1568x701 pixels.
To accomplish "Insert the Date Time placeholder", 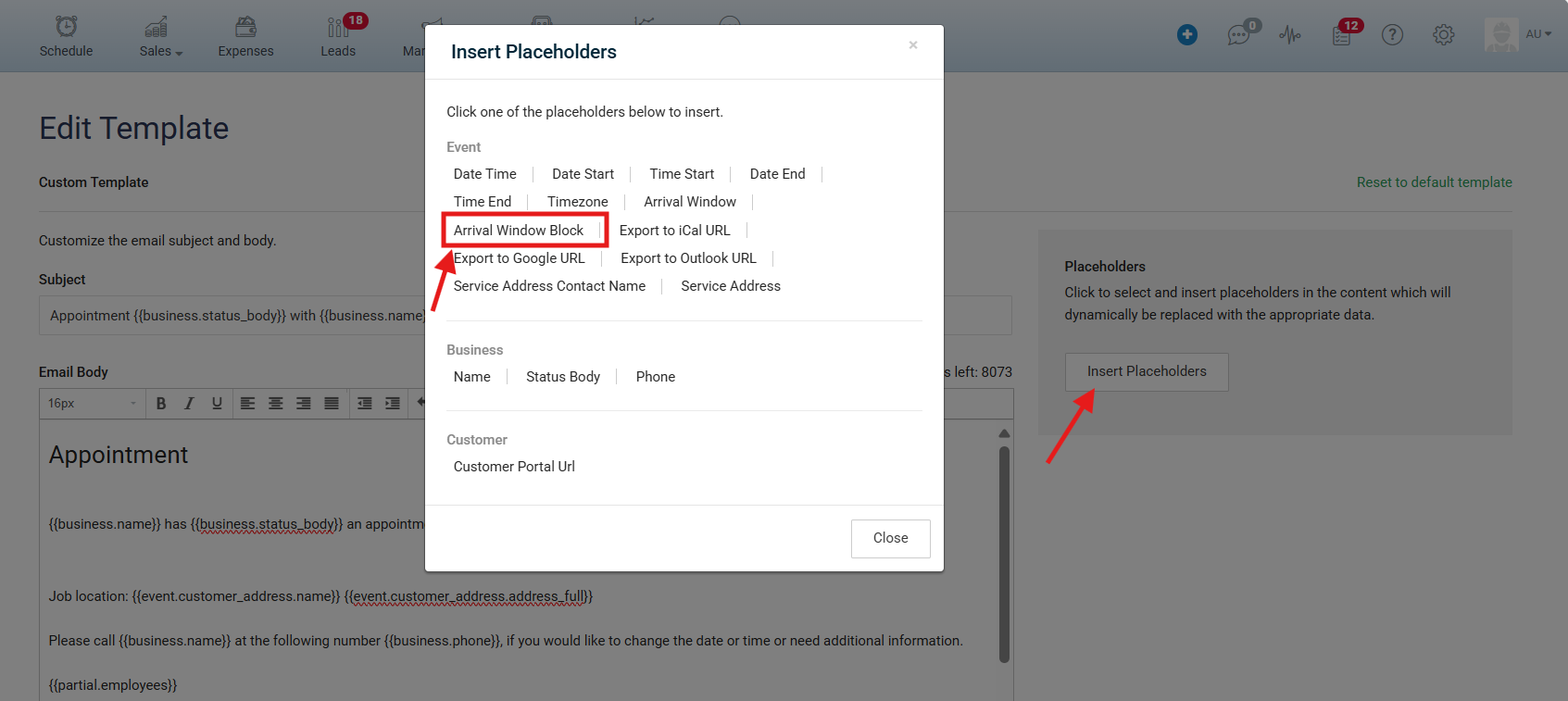I will pos(485,174).
